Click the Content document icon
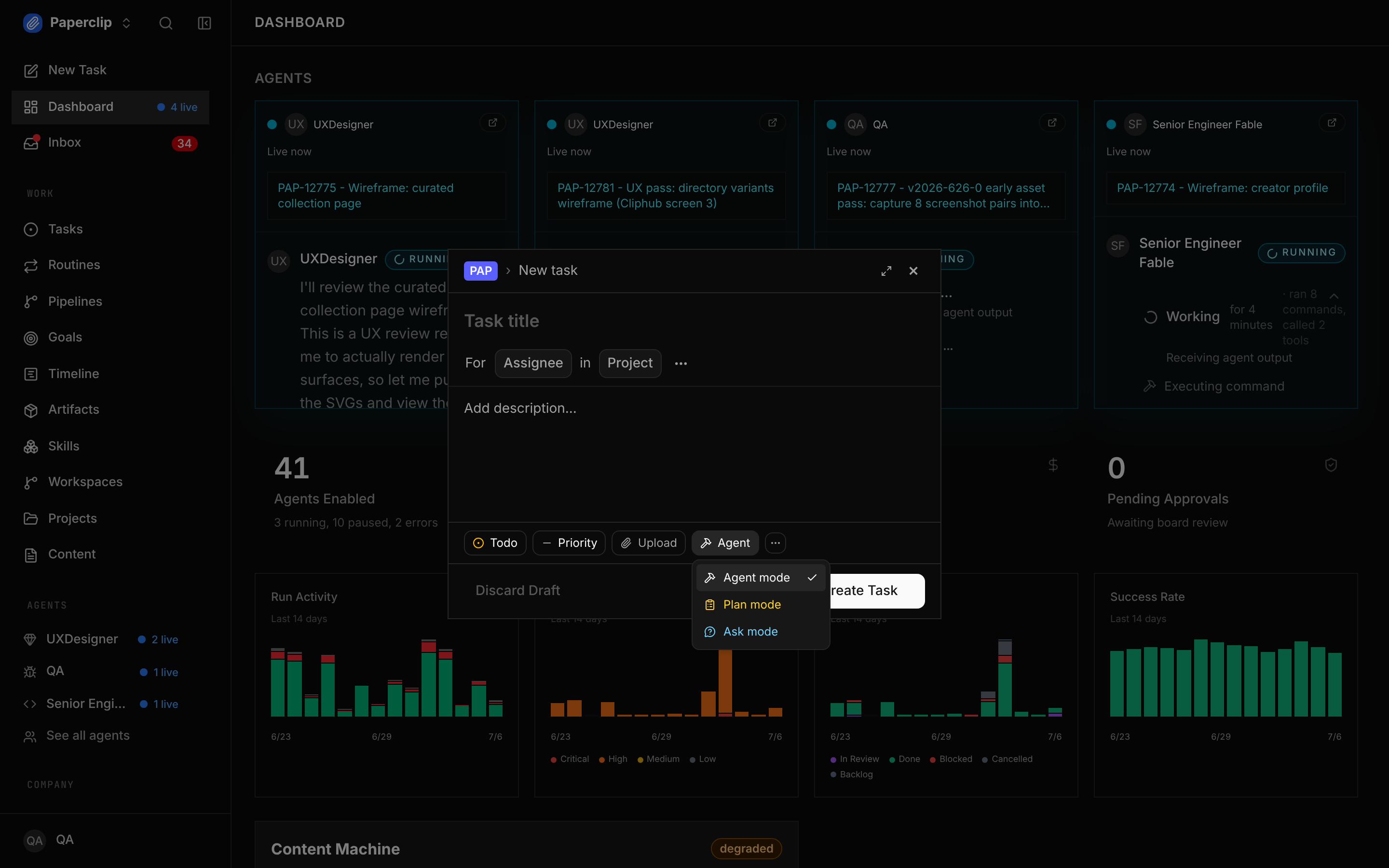The image size is (1389, 868). click(x=31, y=555)
